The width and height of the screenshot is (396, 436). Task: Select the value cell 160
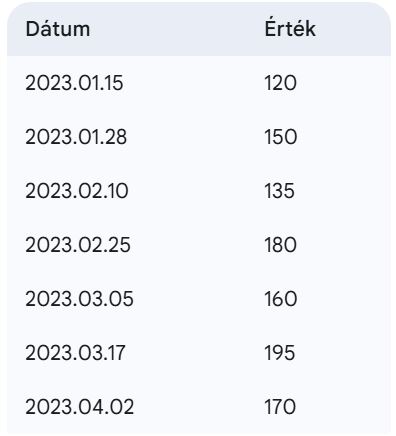(281, 299)
